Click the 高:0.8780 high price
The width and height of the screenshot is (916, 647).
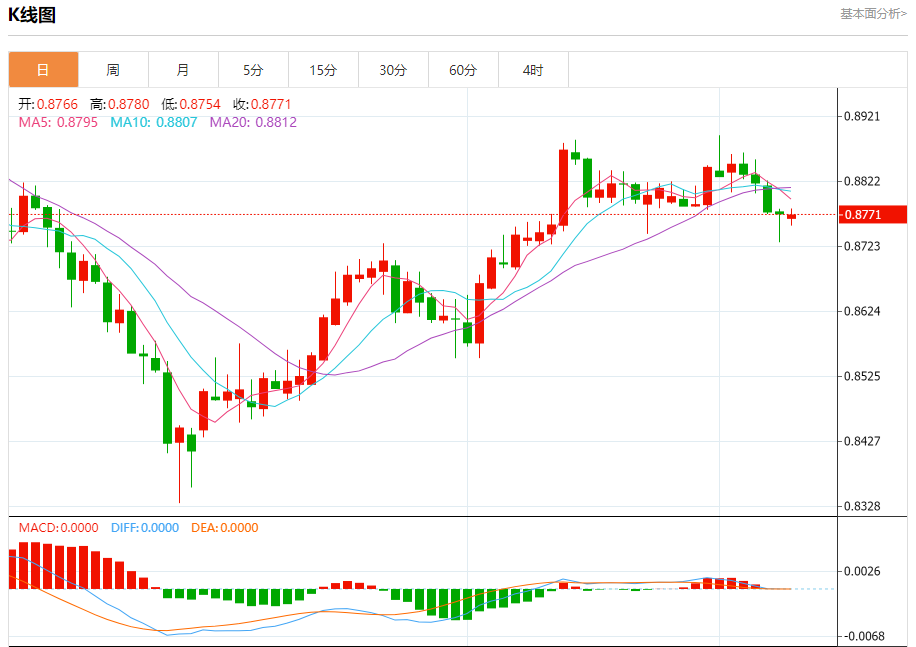pos(120,105)
